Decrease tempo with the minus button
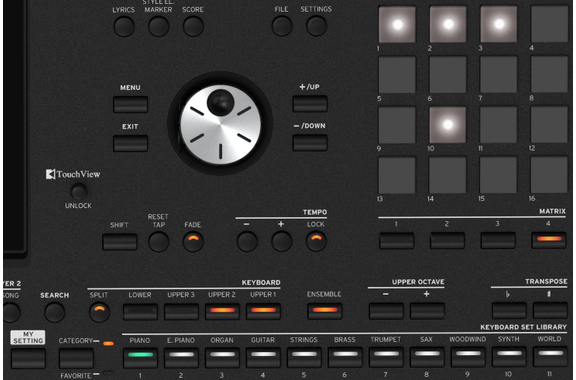Screen dimensions: 576x380 coord(247,241)
